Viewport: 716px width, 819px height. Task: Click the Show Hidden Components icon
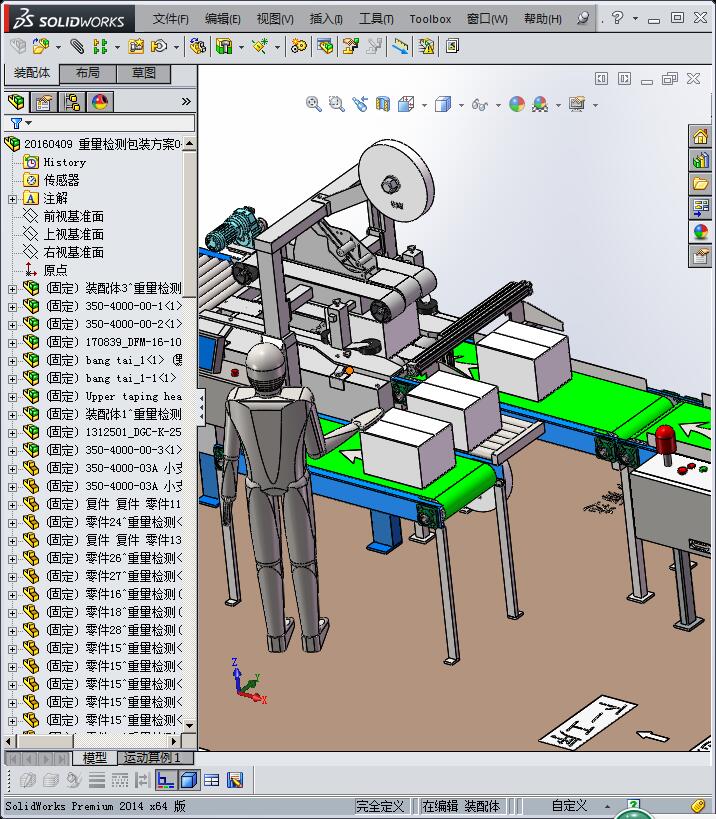point(197,46)
